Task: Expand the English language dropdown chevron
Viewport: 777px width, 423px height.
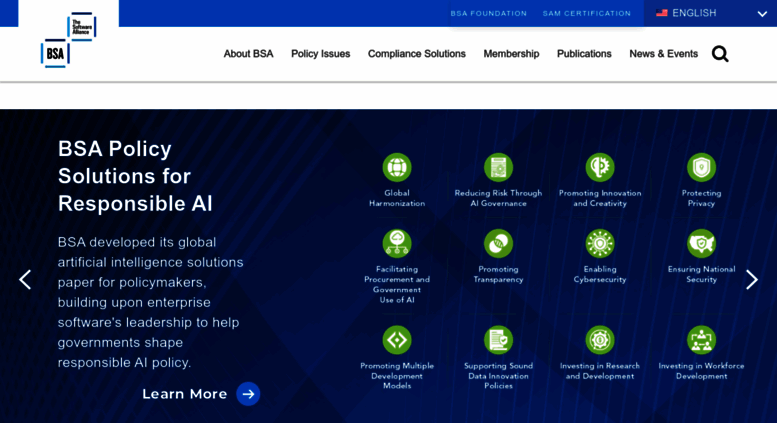Action: coord(762,14)
